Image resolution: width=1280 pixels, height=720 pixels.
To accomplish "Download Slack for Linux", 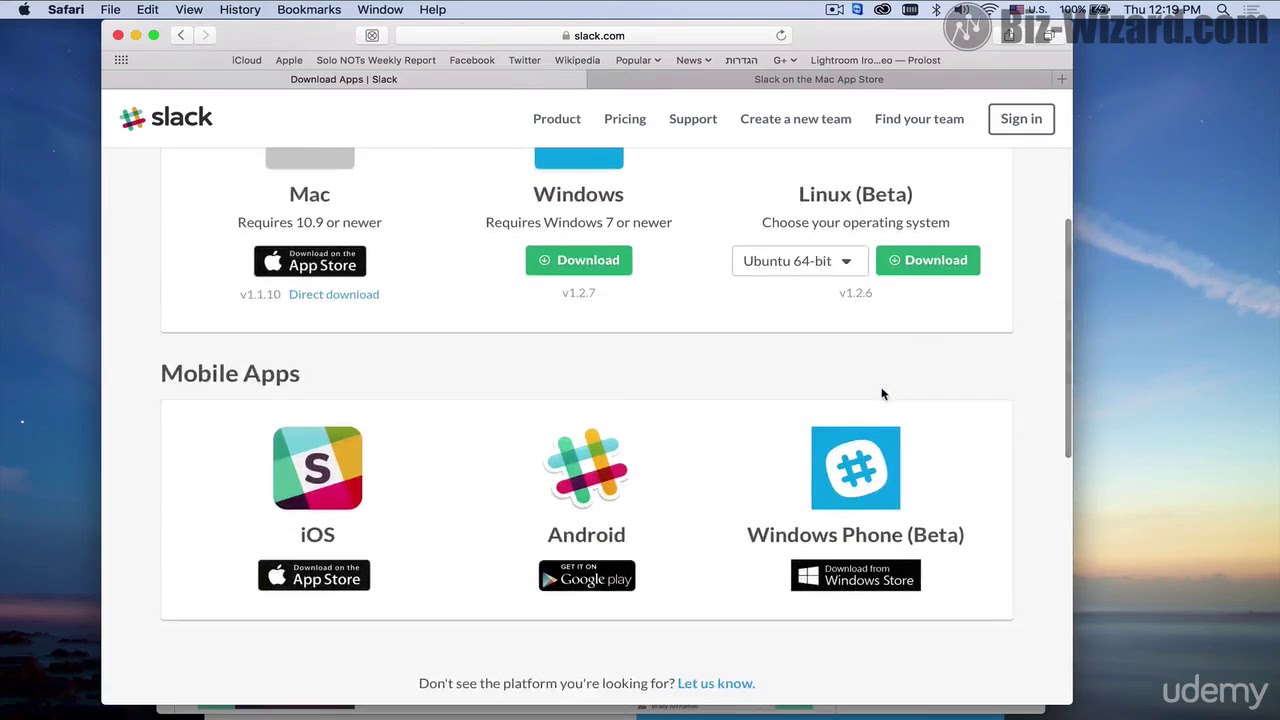I will click(x=928, y=260).
